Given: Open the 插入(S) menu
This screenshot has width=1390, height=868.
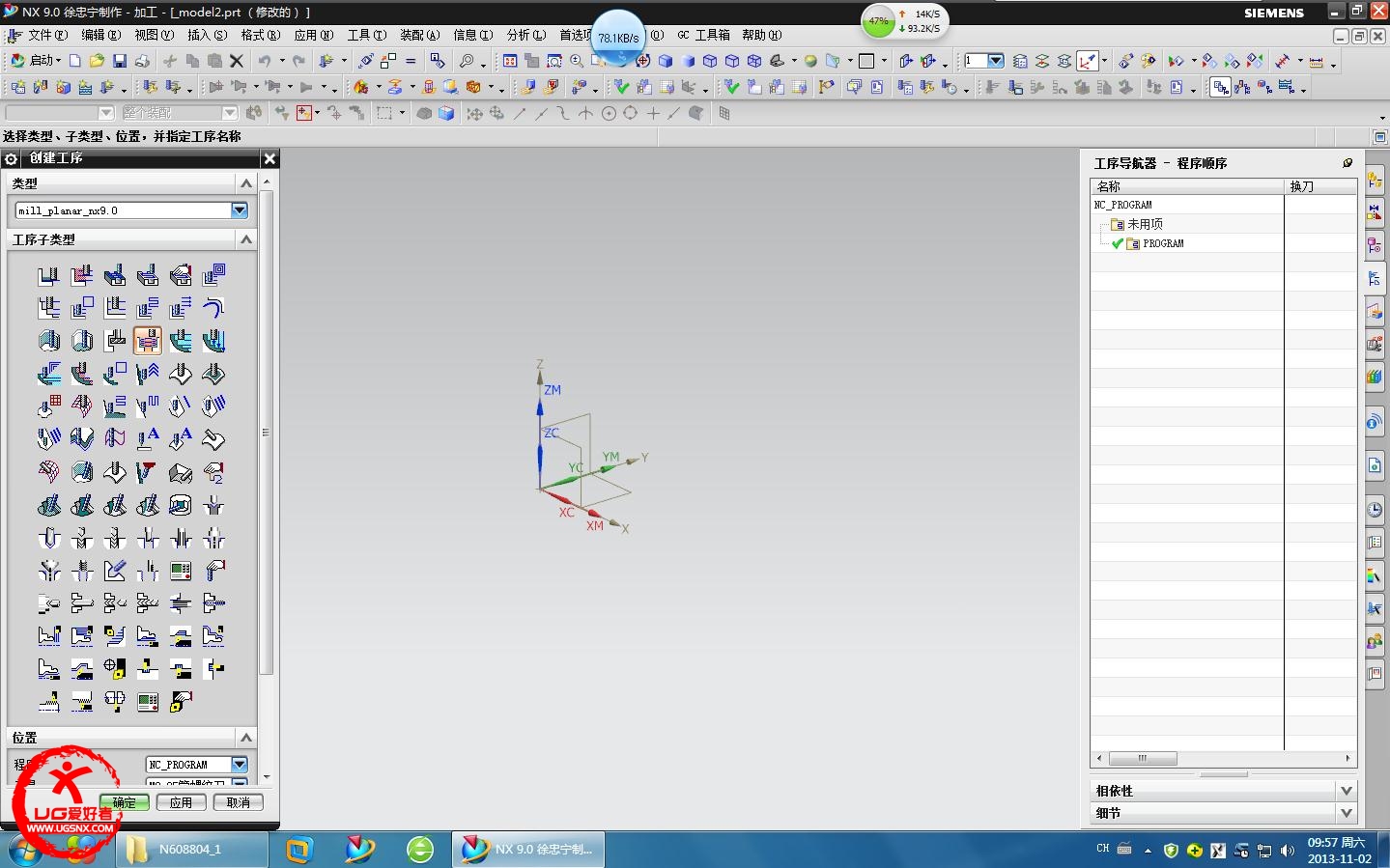Looking at the screenshot, I should pos(207,35).
